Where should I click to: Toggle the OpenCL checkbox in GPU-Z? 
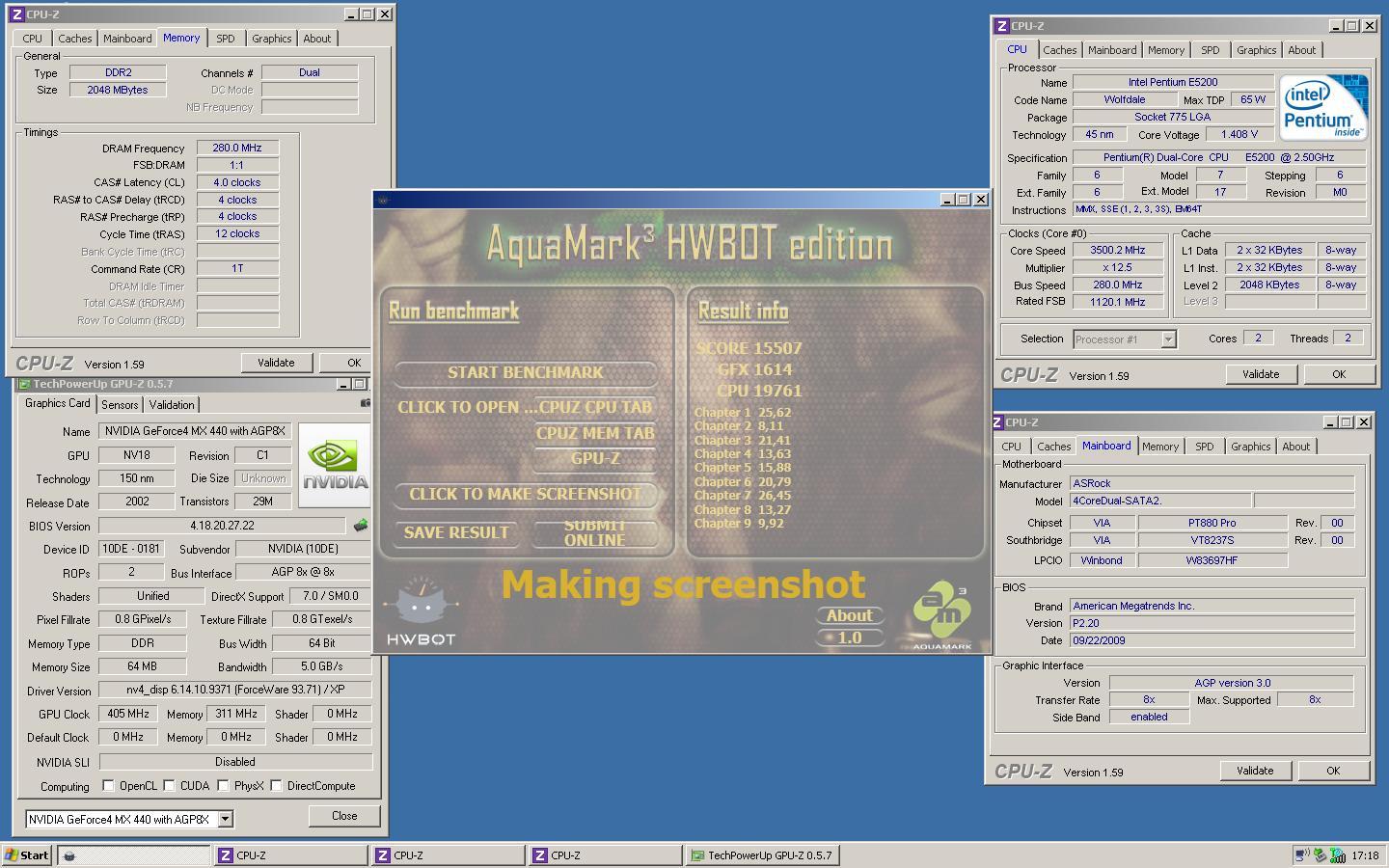coord(108,786)
